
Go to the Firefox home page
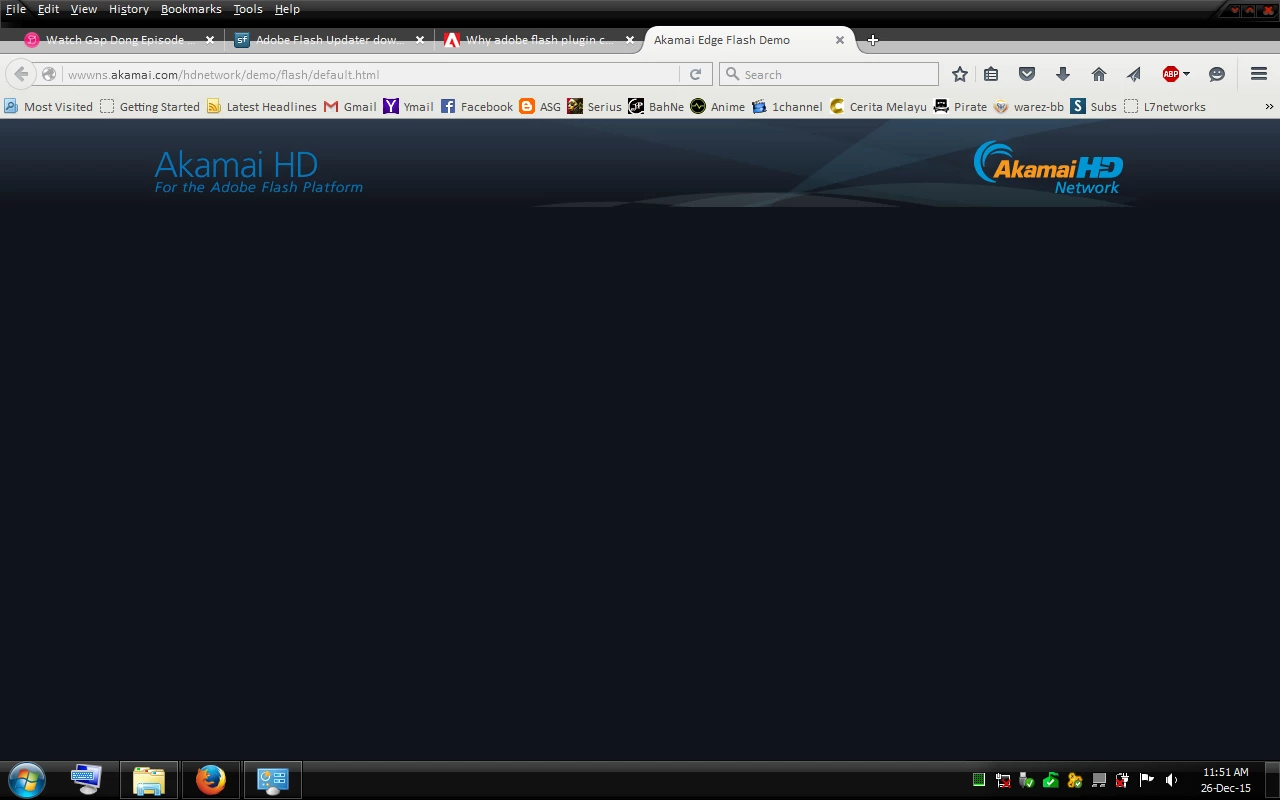coord(1099,74)
